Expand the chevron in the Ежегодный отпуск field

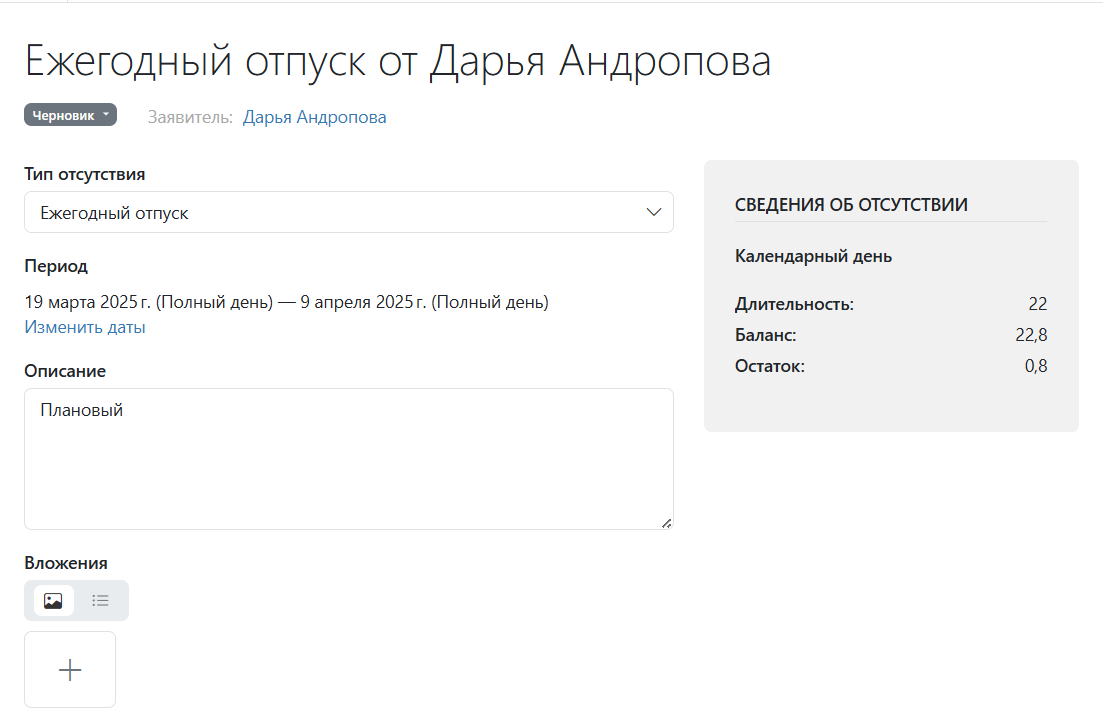pos(654,213)
